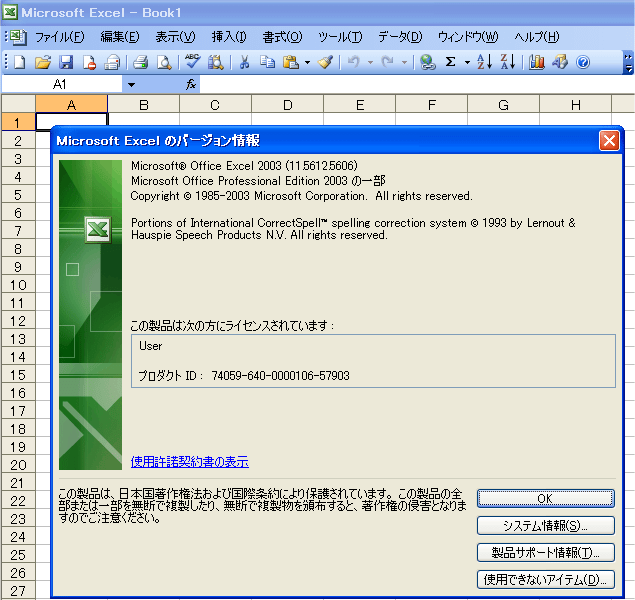Sort descending with Z-A icon
This screenshot has height=600, width=635.
coord(507,62)
